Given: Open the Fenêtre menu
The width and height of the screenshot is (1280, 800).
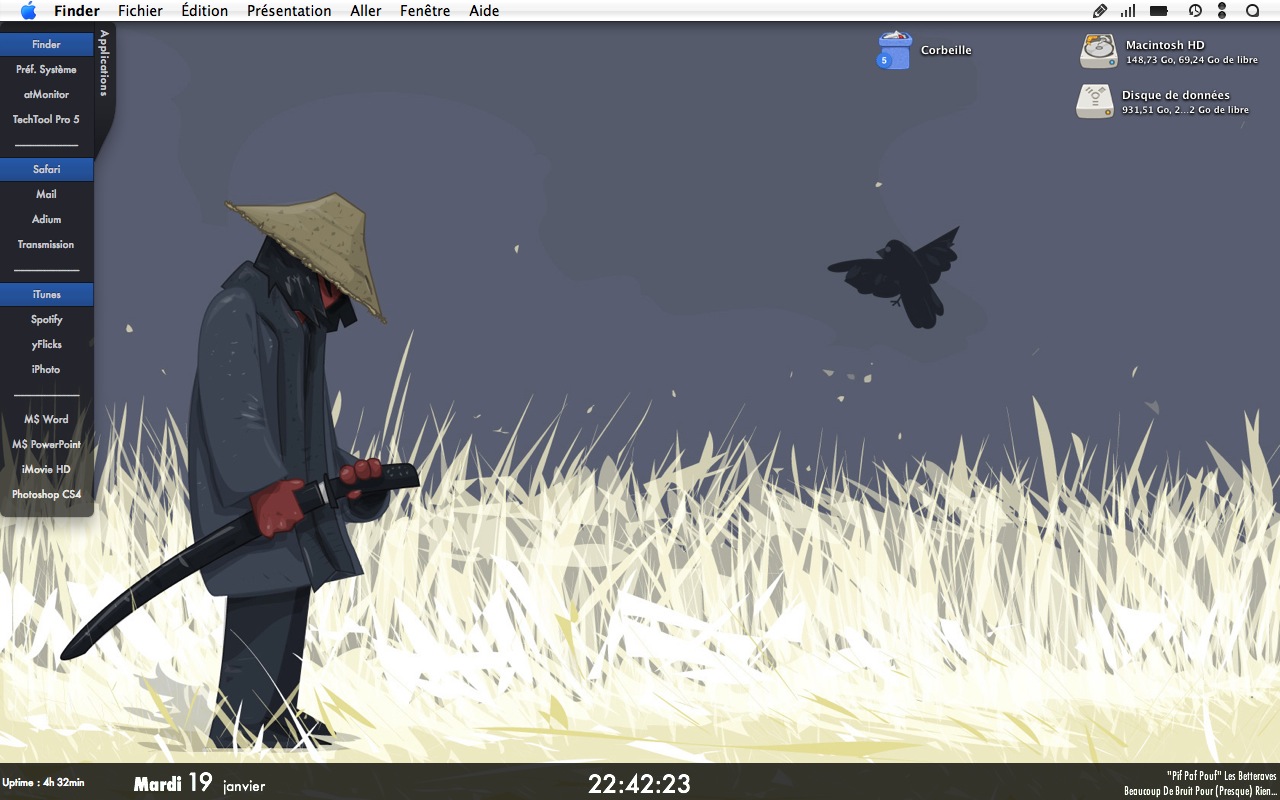Looking at the screenshot, I should 425,11.
